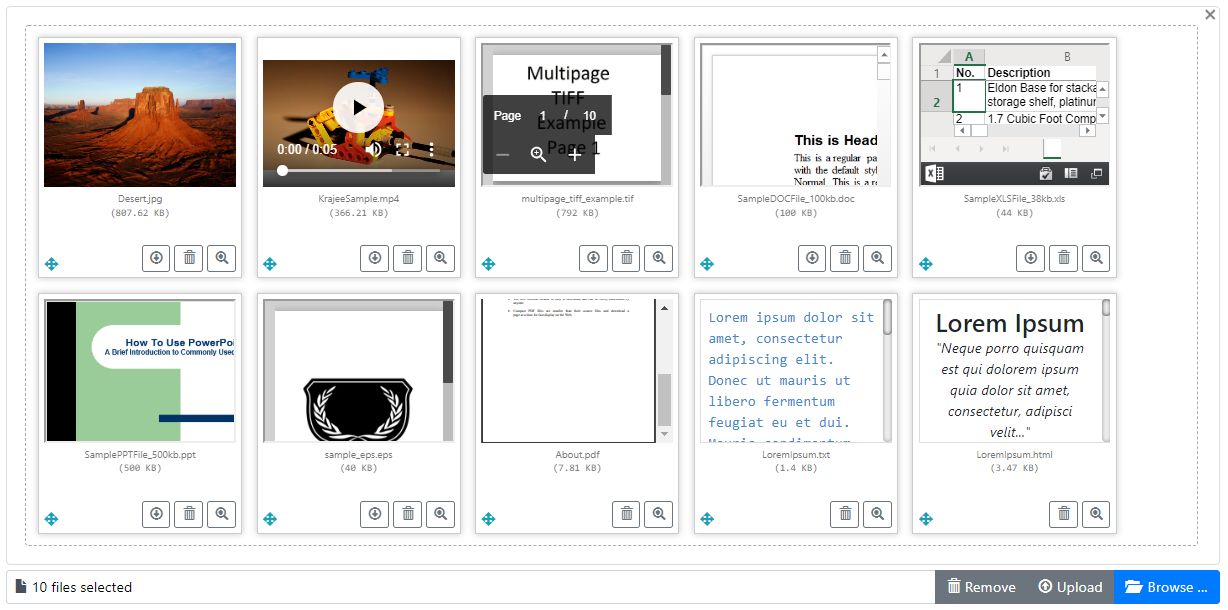Image resolution: width=1228 pixels, height=610 pixels.
Task: Click the video progress seek bar
Action: pyautogui.click(x=358, y=171)
